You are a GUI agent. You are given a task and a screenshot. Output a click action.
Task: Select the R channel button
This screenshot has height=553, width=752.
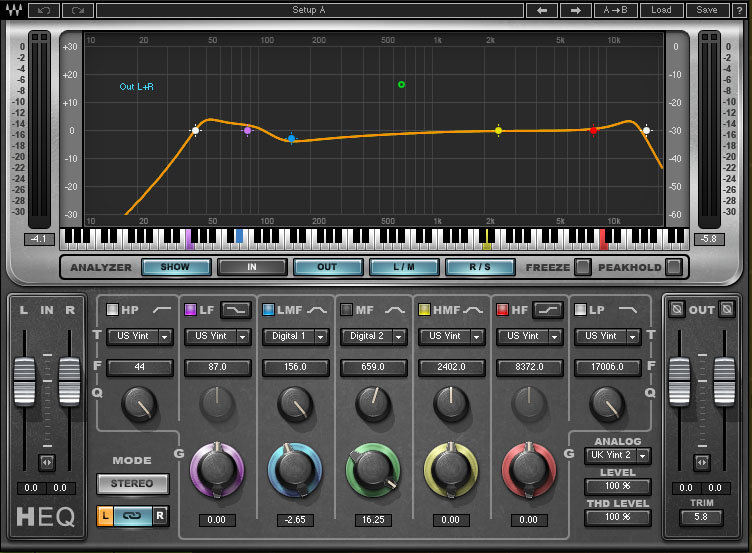(160, 516)
